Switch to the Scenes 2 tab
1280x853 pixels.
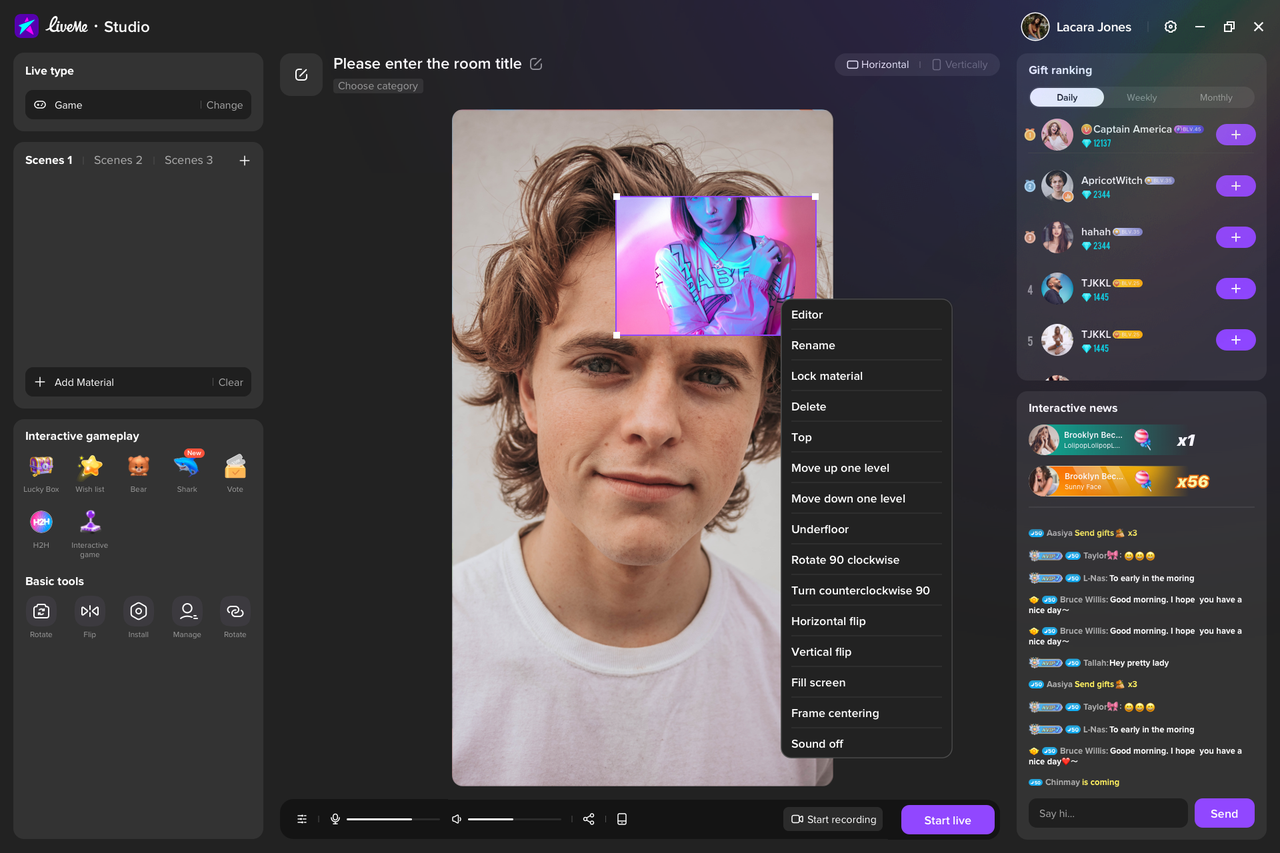tap(118, 159)
